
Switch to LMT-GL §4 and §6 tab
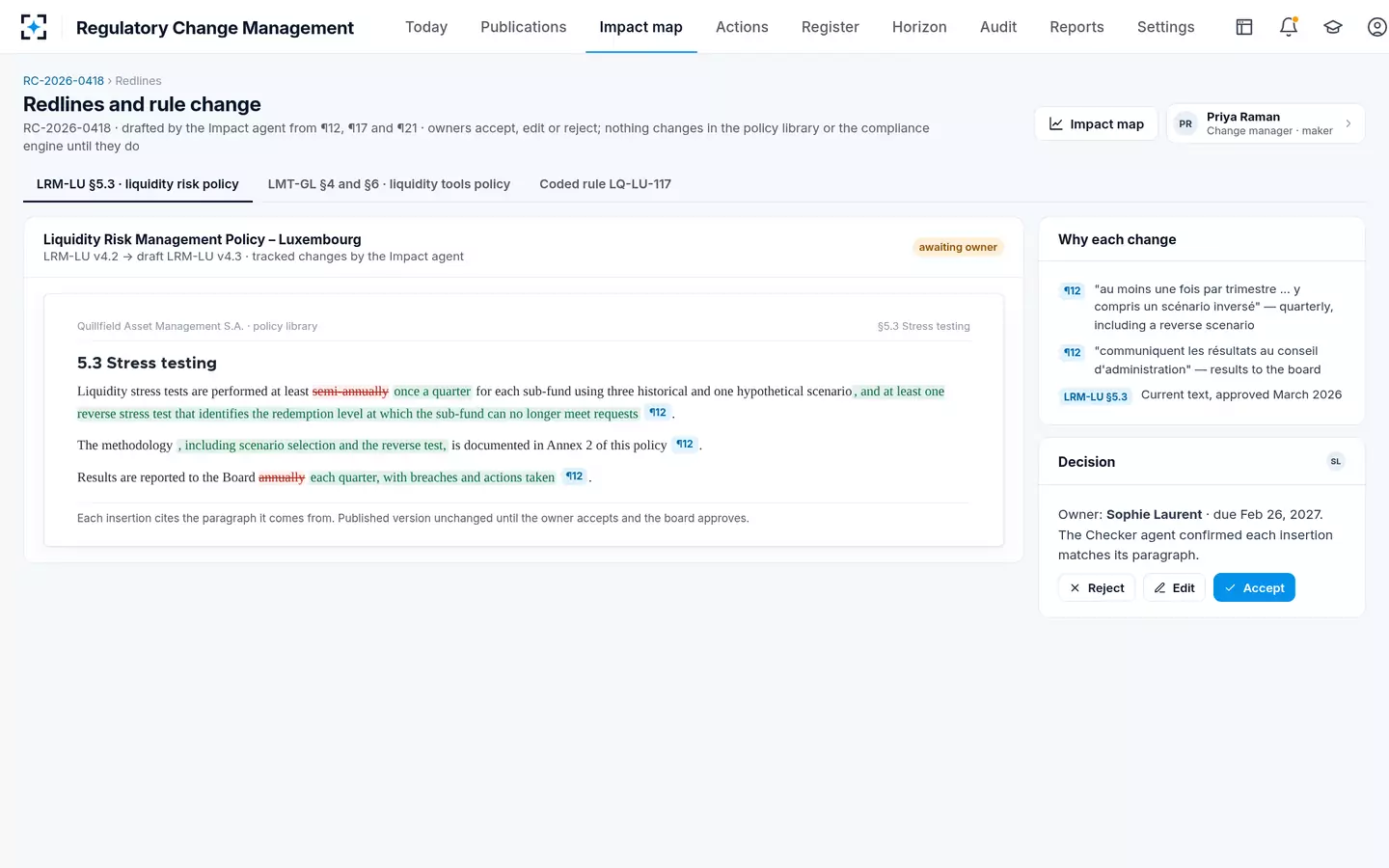click(389, 184)
